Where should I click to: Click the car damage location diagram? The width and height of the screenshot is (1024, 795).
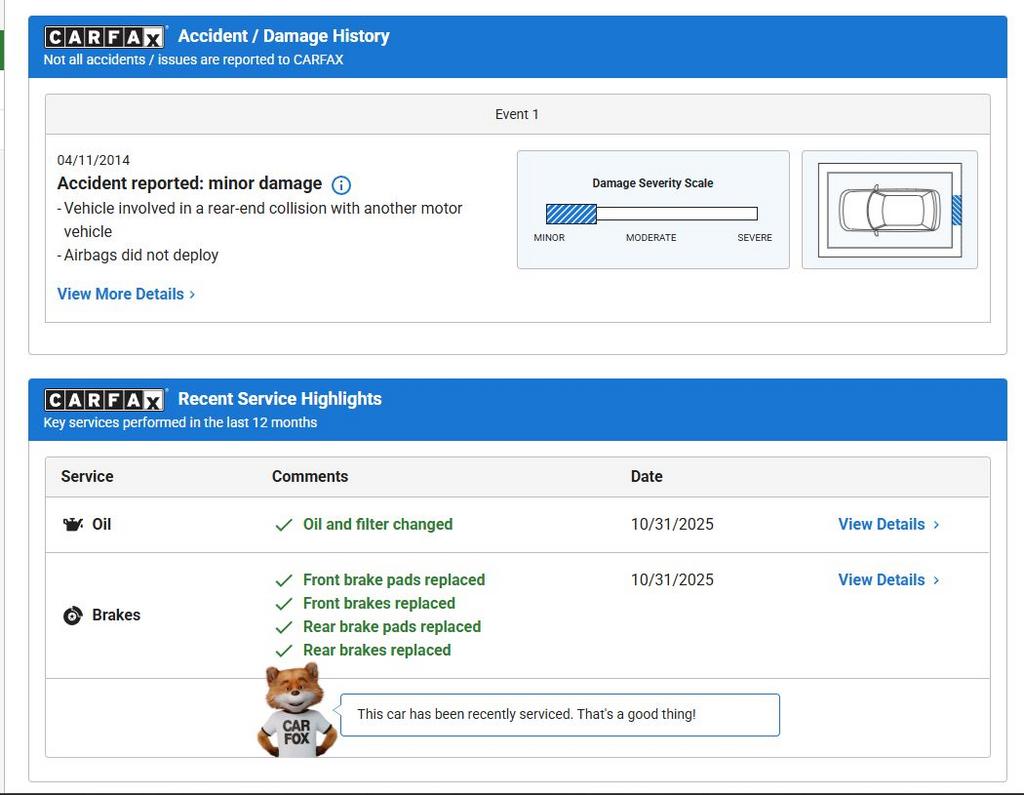click(x=889, y=210)
